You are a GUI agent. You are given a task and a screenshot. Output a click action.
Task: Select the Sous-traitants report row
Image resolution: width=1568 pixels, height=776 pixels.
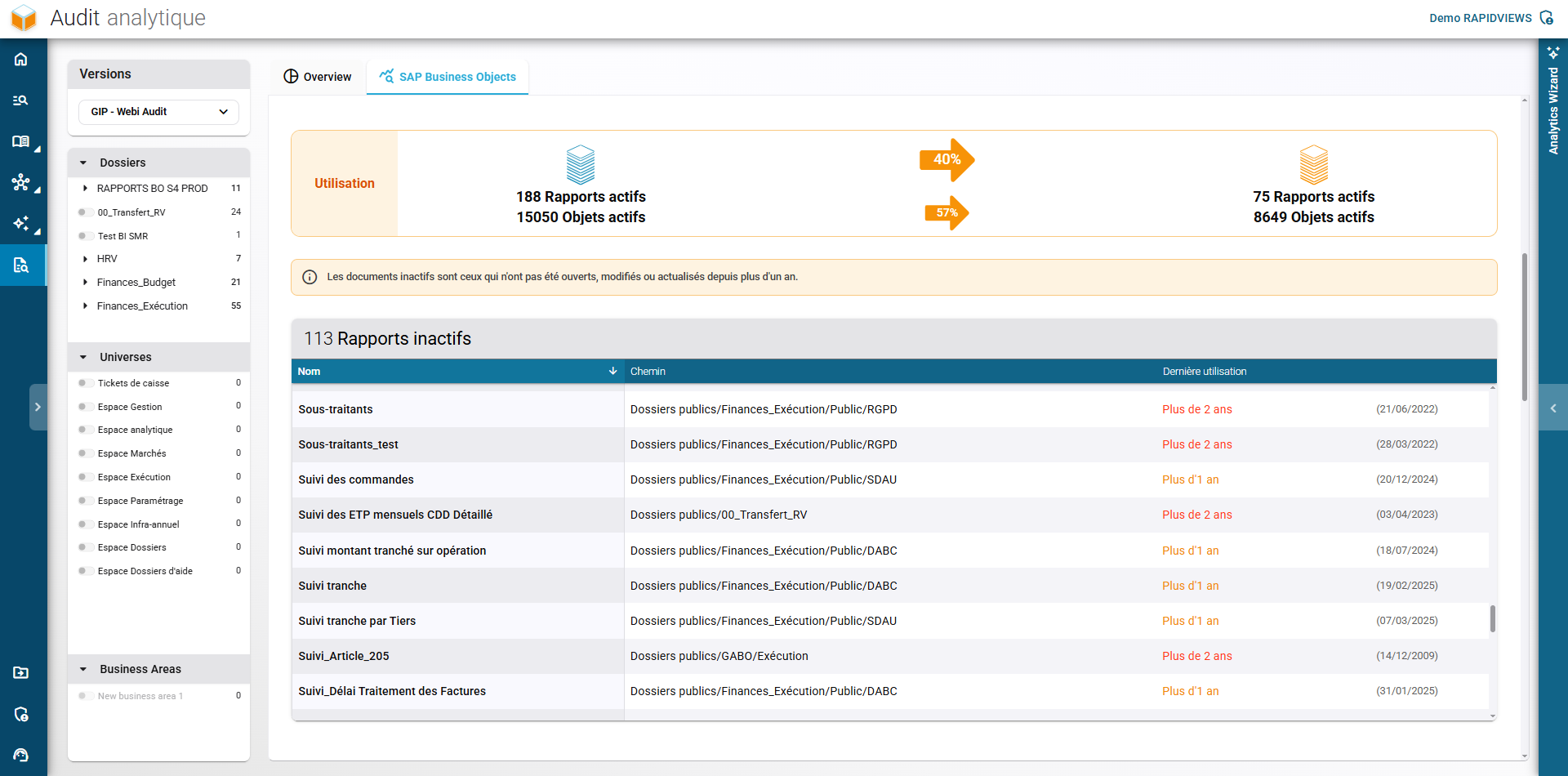click(335, 409)
